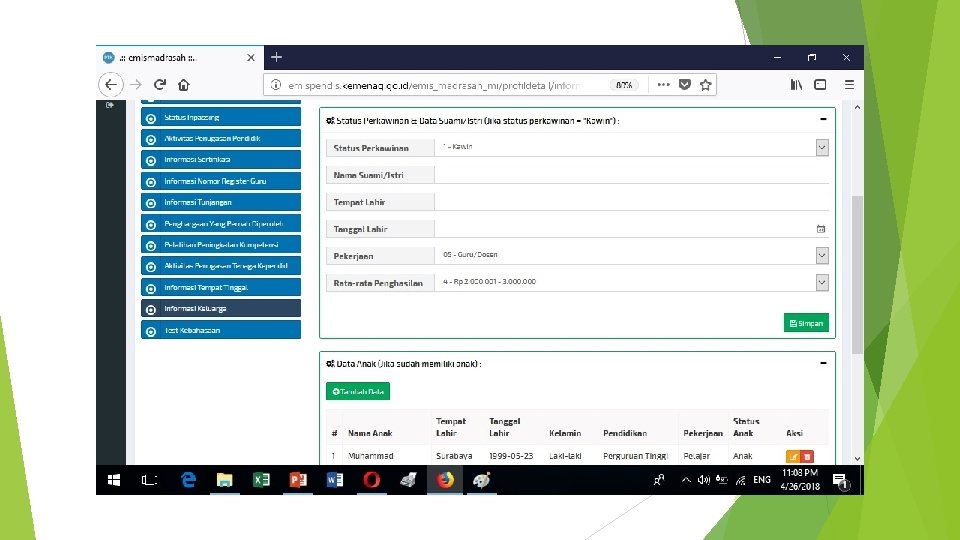Open Penghargaan Yang Pernah Diperoleh item
Image resolution: width=960 pixels, height=540 pixels.
pyautogui.click(x=221, y=223)
